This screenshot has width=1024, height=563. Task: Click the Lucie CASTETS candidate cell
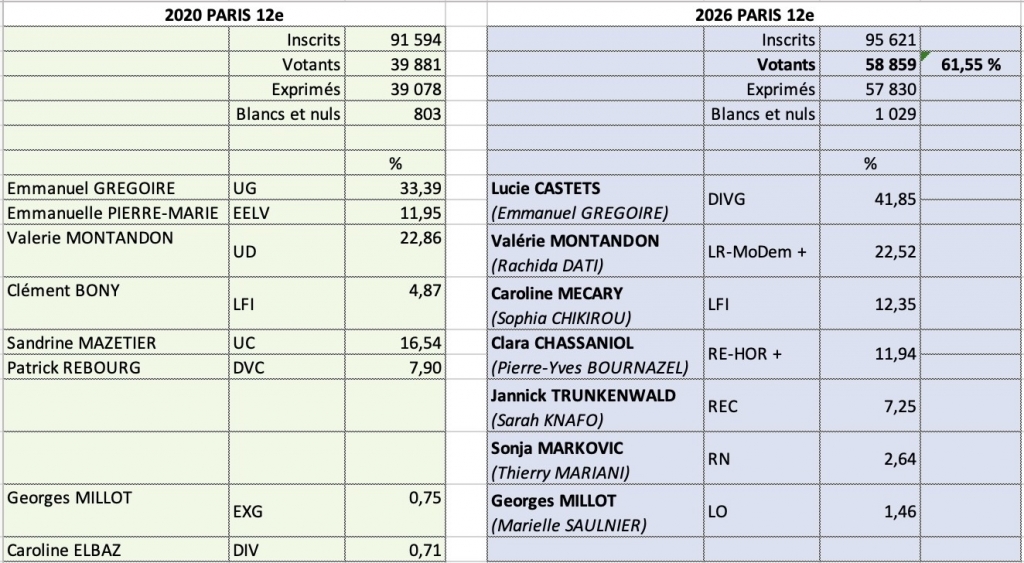tap(594, 199)
